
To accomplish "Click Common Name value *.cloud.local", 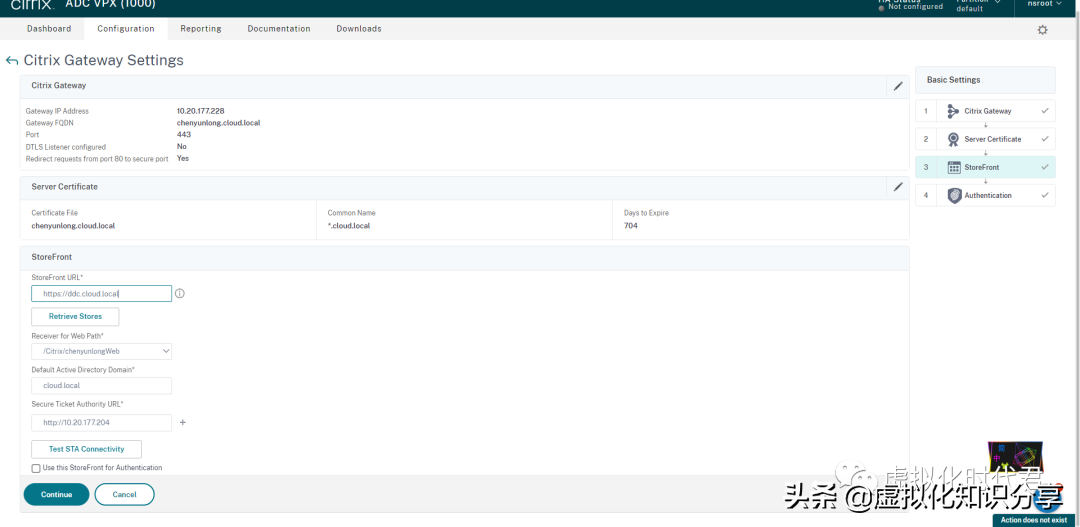I will tap(349, 225).
